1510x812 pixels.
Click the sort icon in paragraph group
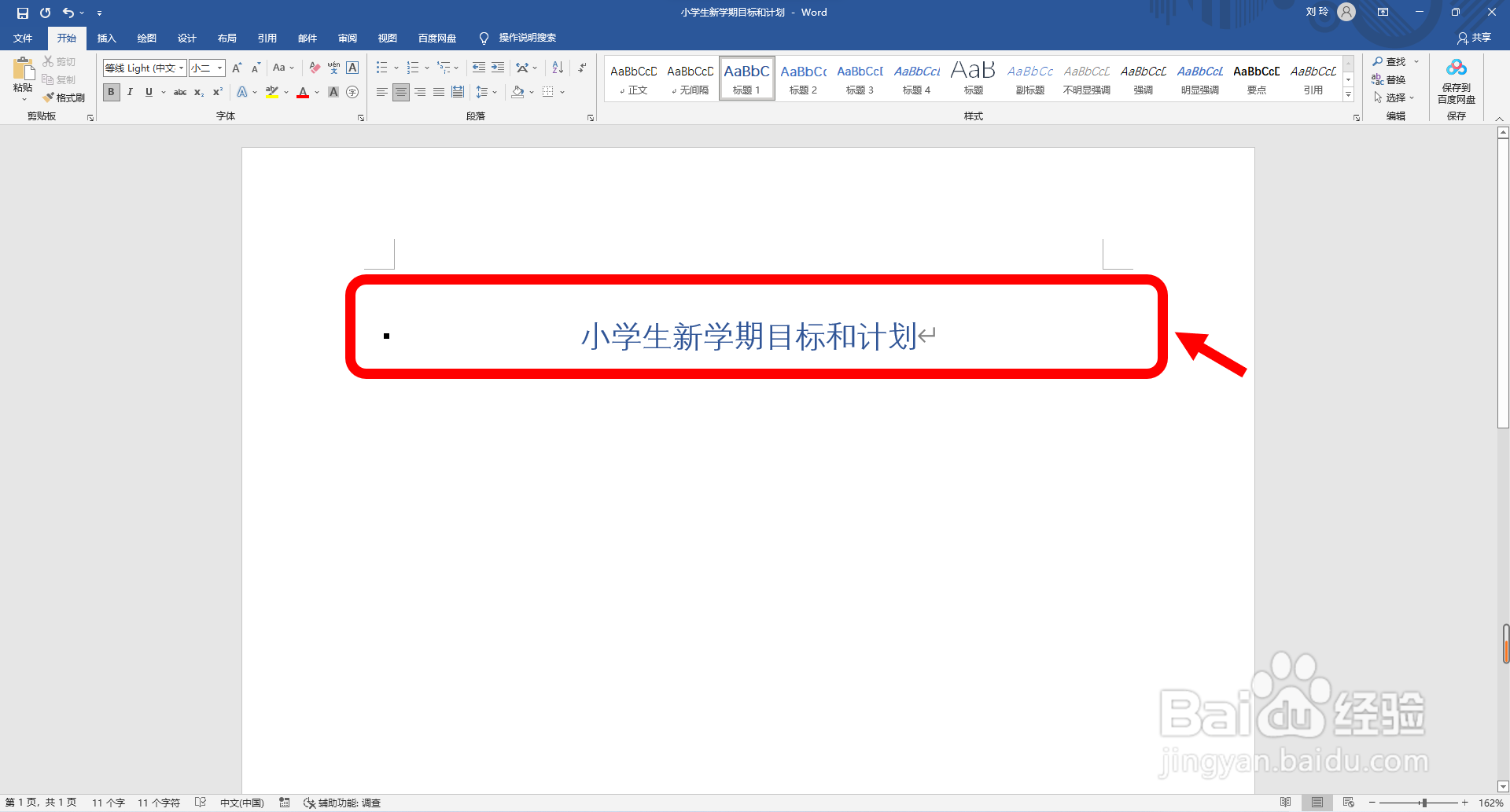tap(558, 68)
